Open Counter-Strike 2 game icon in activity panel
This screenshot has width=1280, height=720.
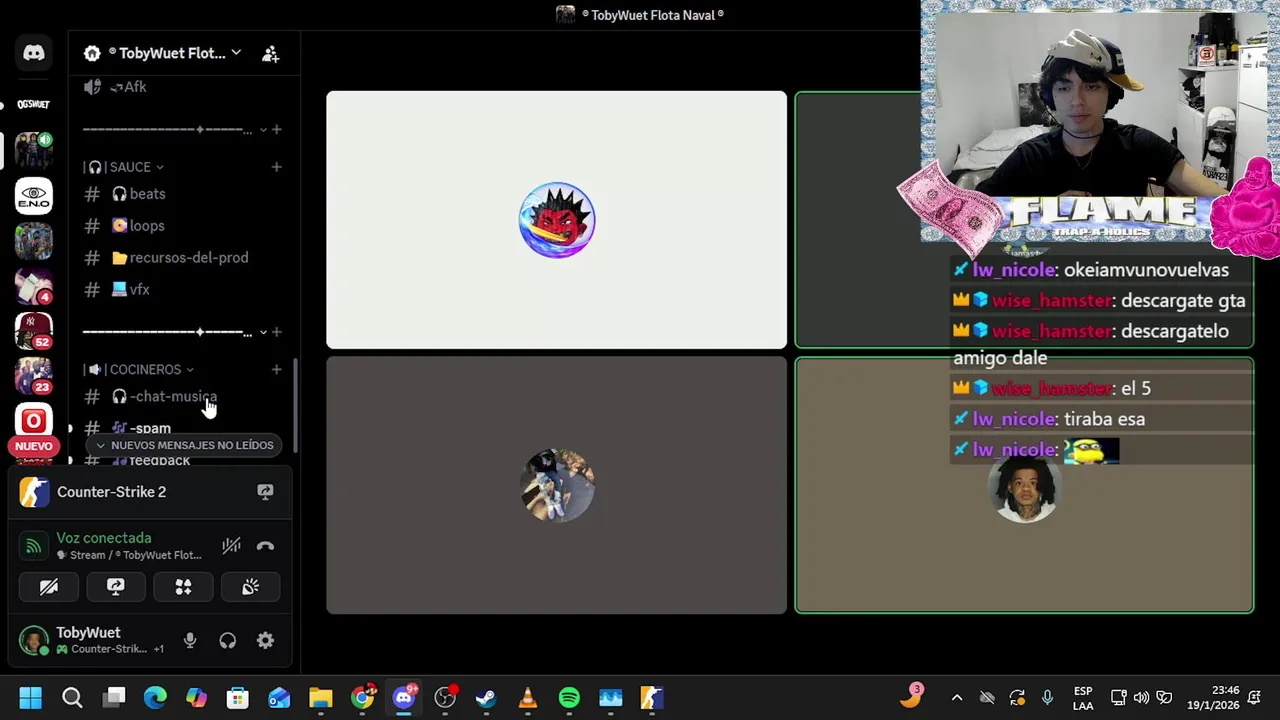(34, 492)
